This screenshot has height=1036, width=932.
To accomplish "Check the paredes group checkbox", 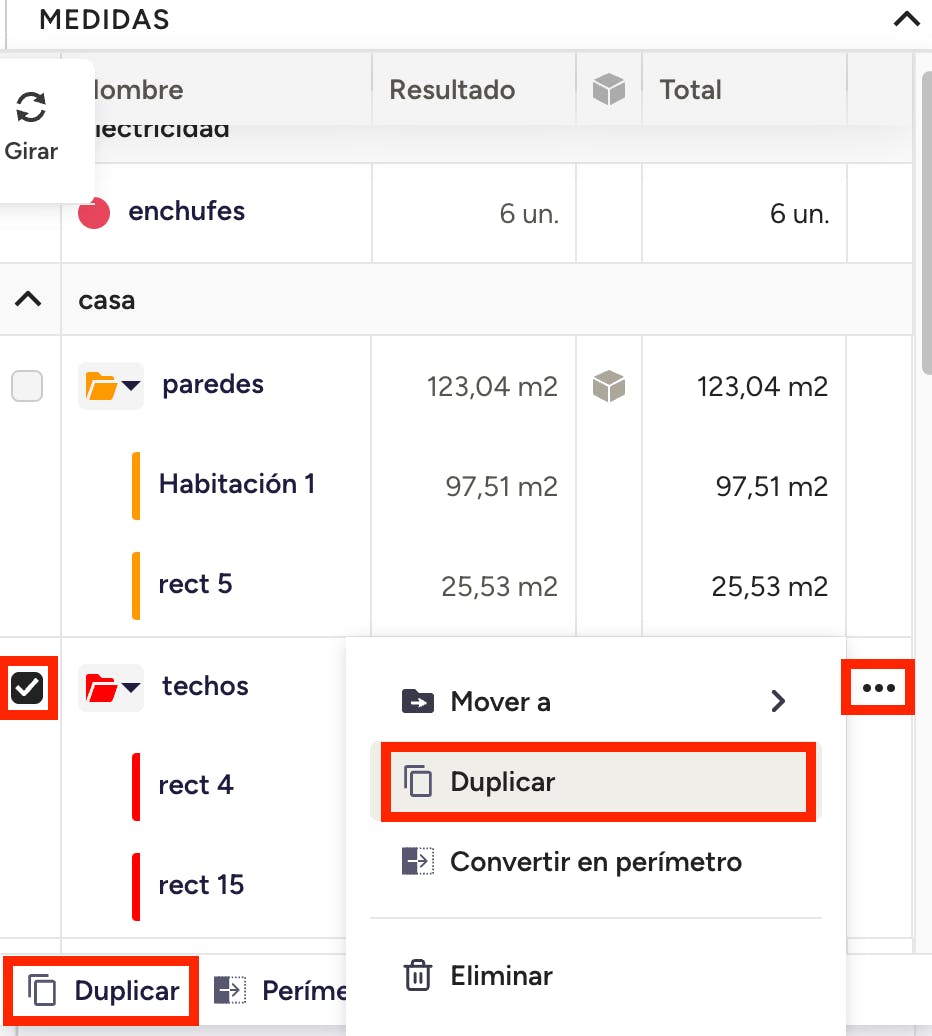I will tap(27, 386).
